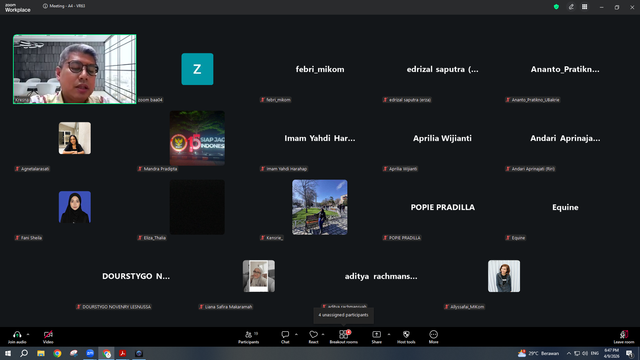Select the POPIE PRADILLA tile
The width and height of the screenshot is (640, 360).
(x=442, y=207)
